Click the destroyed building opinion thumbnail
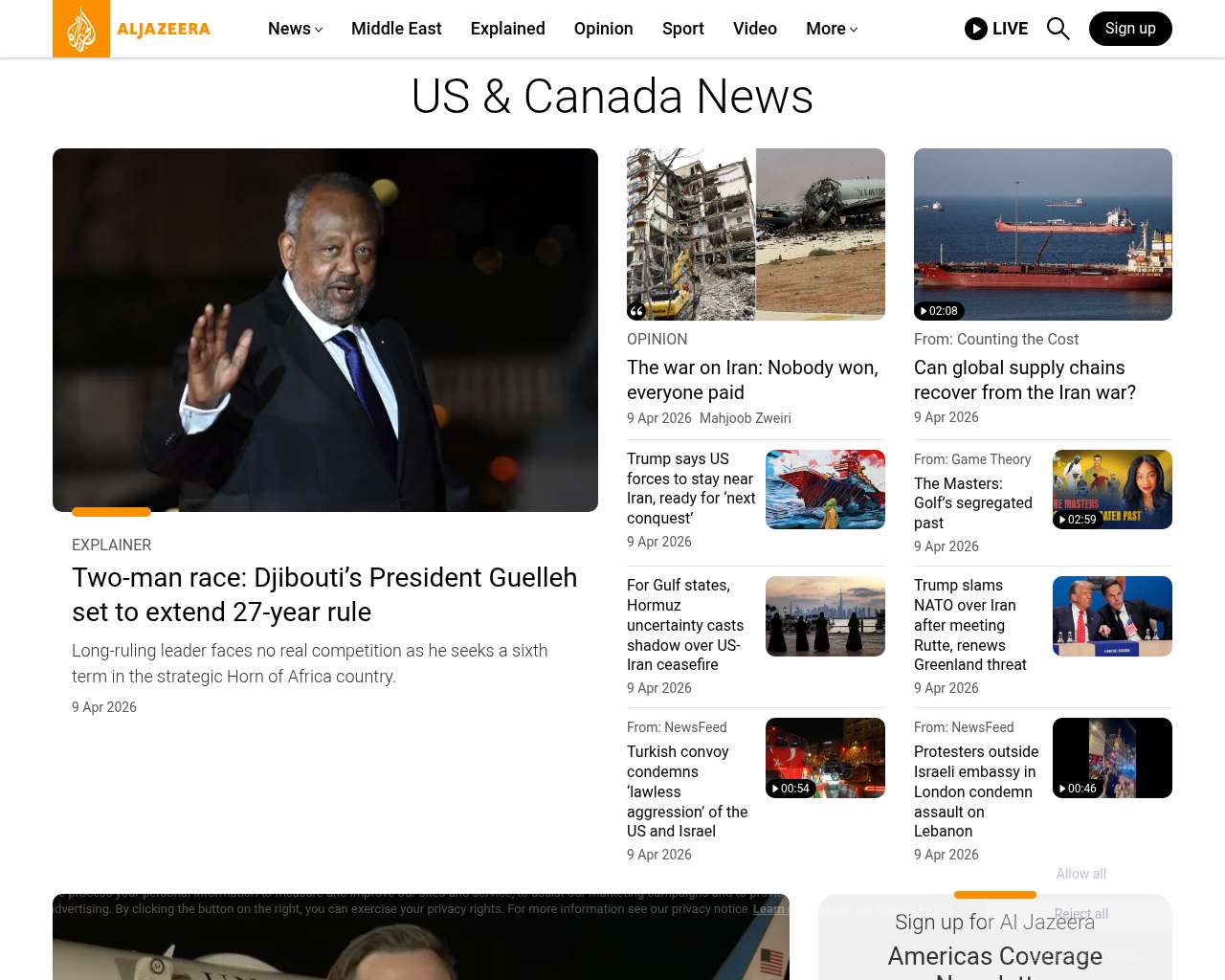 (756, 234)
